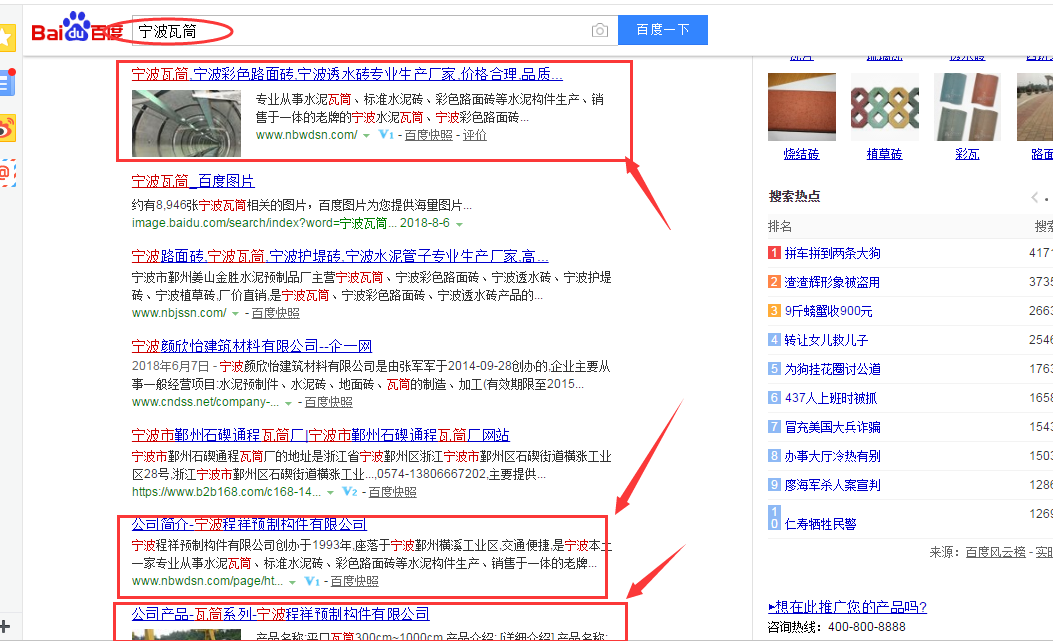
Task: Open hot topic 办事大厅冷热有别
Action: tap(832, 456)
